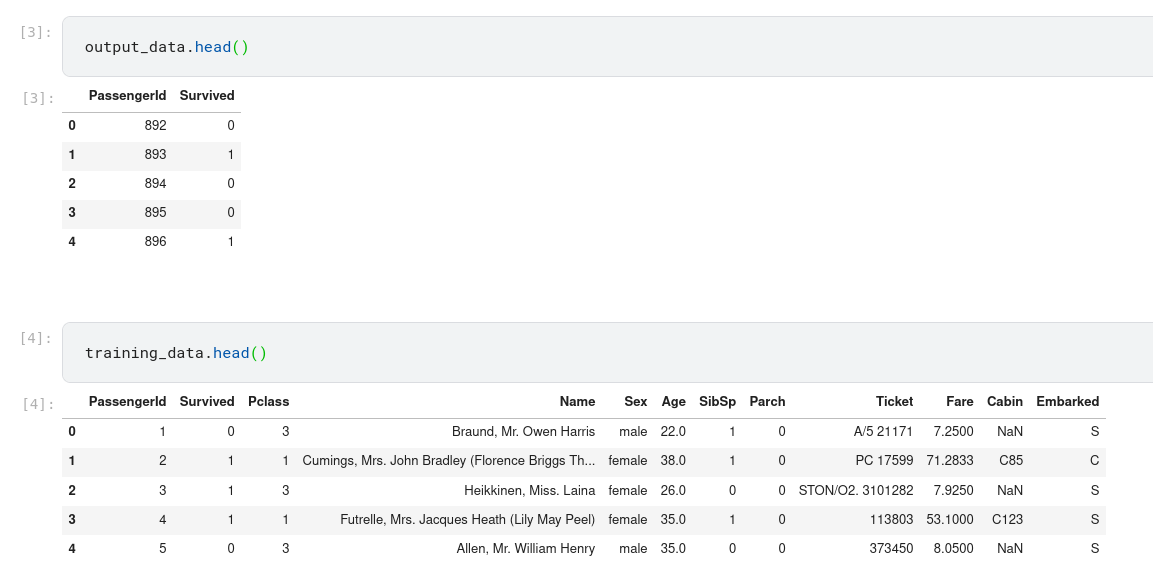Select the Cabin column header
This screenshot has height=584, width=1153.
1004,401
